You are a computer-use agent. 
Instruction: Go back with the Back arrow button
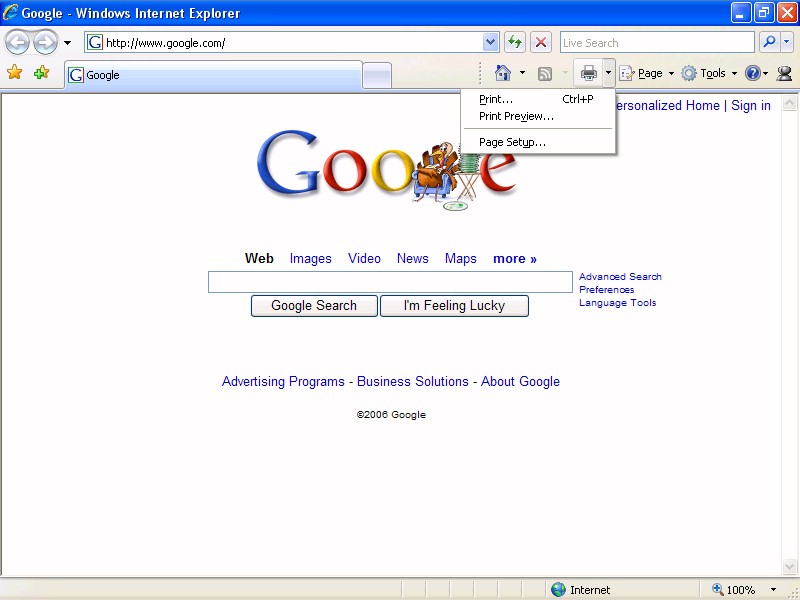point(17,43)
